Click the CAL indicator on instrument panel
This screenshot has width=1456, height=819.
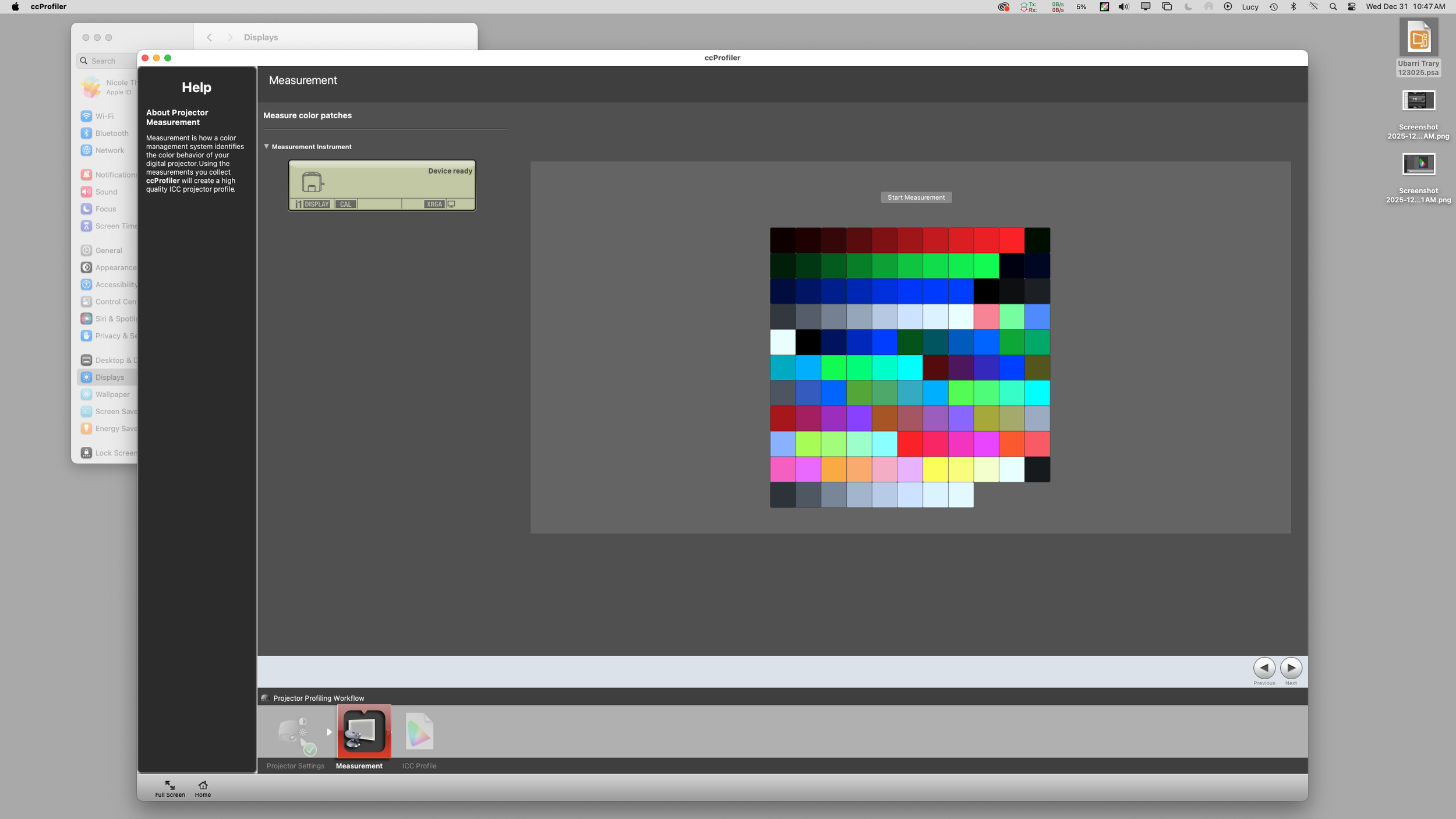coord(345,204)
